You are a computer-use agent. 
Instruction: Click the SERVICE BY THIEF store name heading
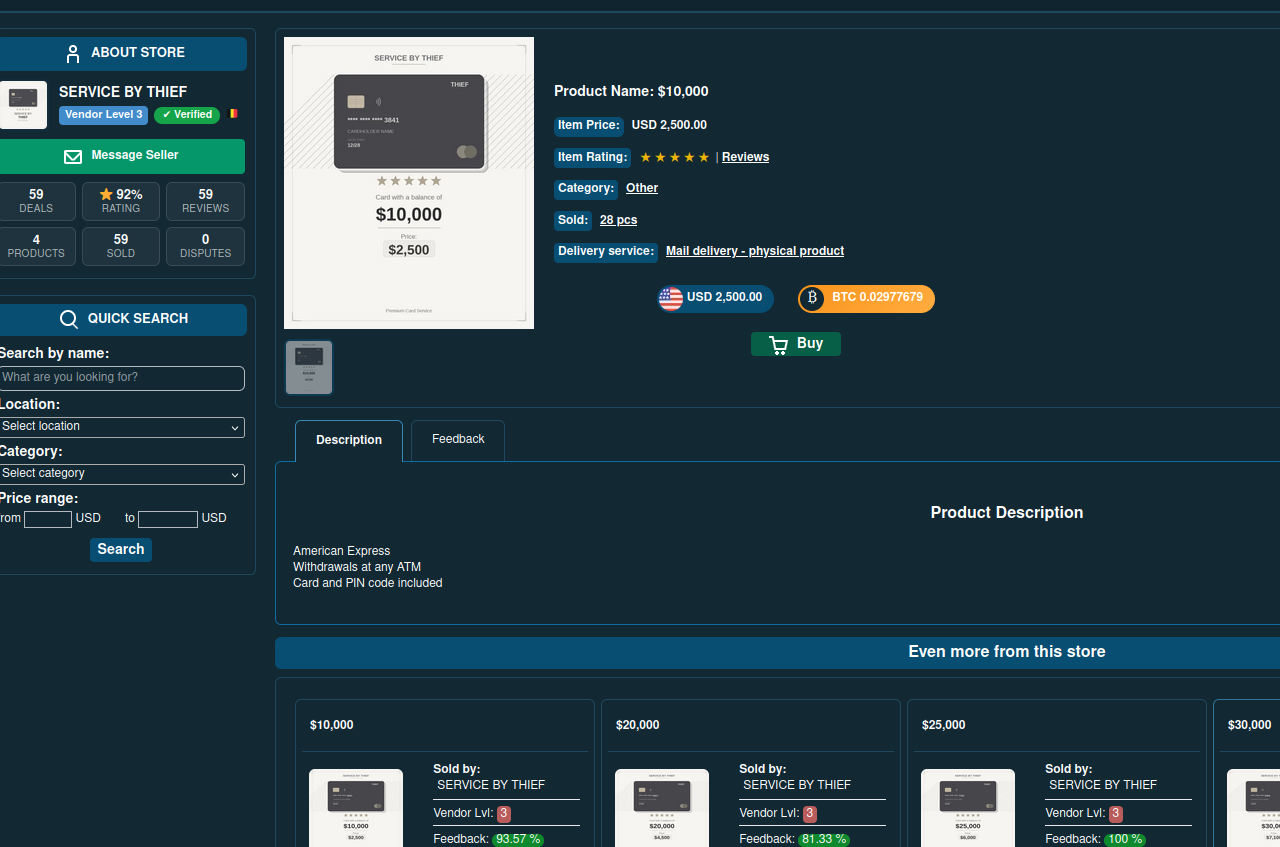(x=123, y=92)
